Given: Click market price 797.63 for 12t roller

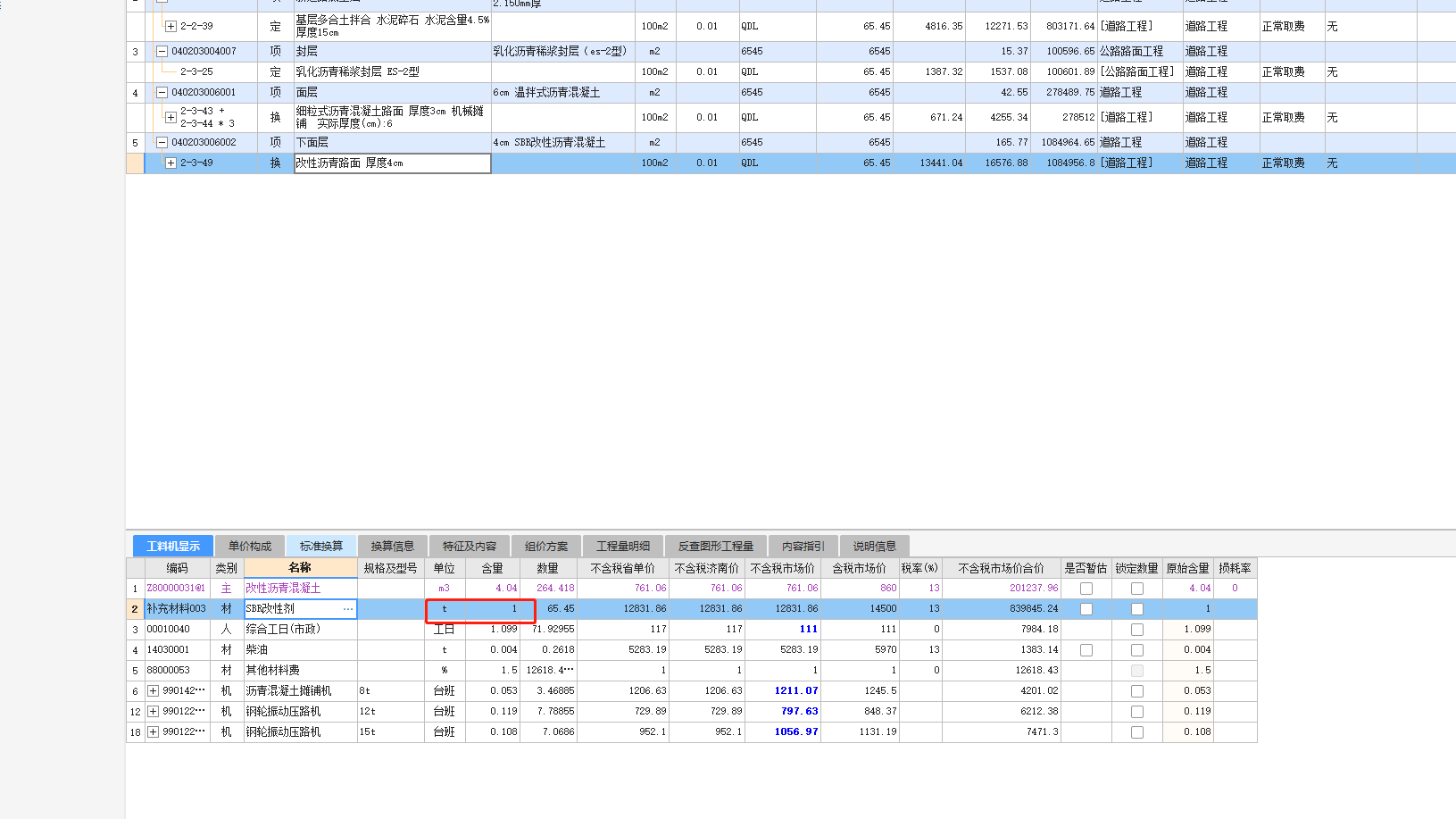Looking at the screenshot, I should pyautogui.click(x=783, y=712).
